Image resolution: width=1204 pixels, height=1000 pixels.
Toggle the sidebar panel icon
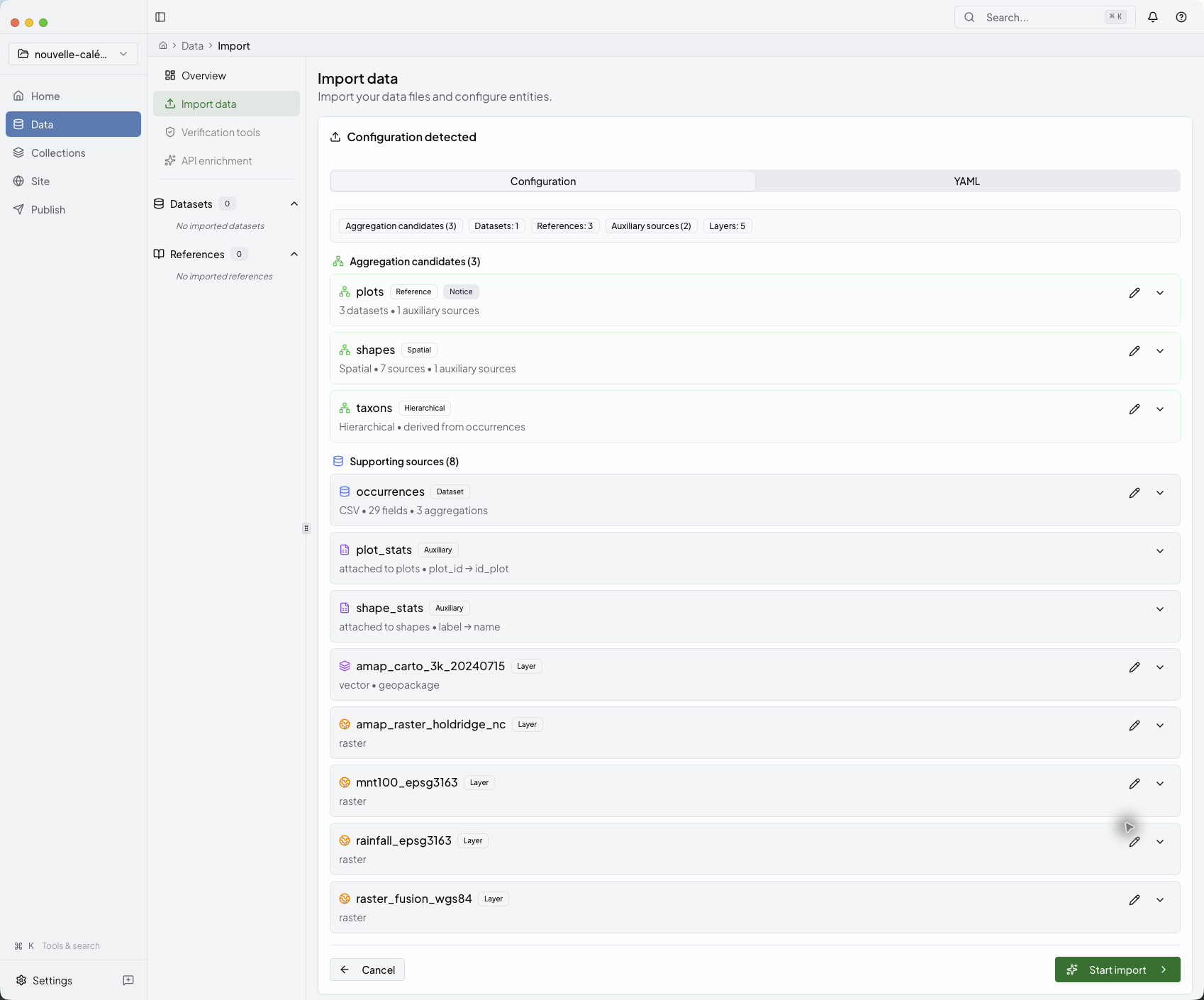(160, 17)
